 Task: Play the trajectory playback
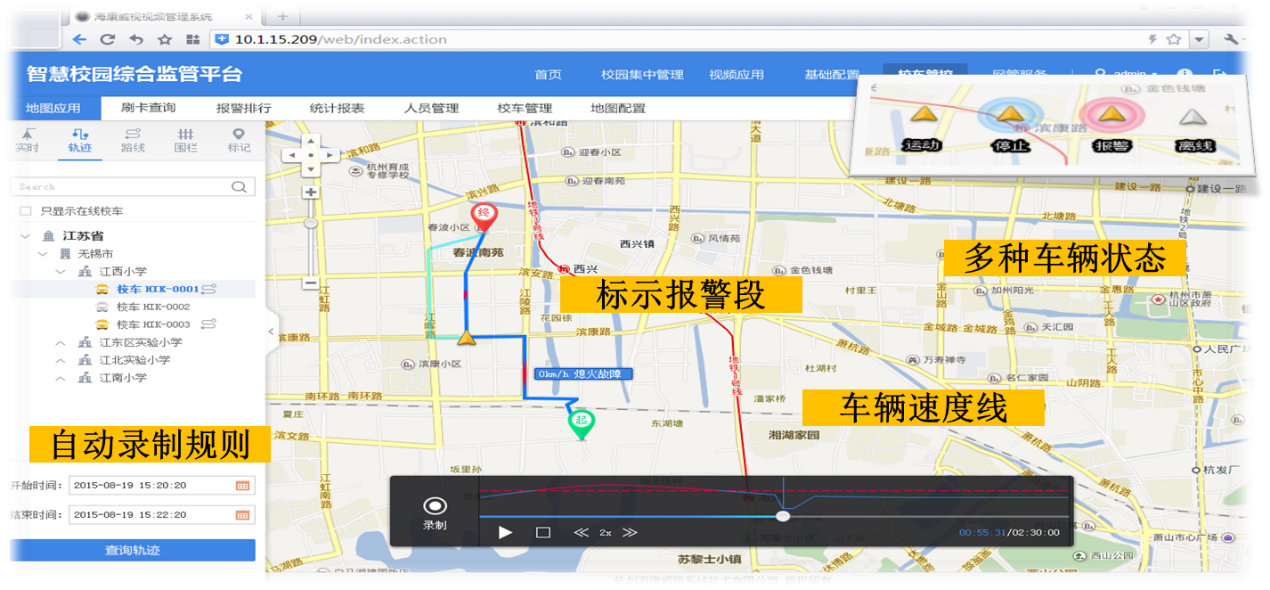pyautogui.click(x=506, y=532)
